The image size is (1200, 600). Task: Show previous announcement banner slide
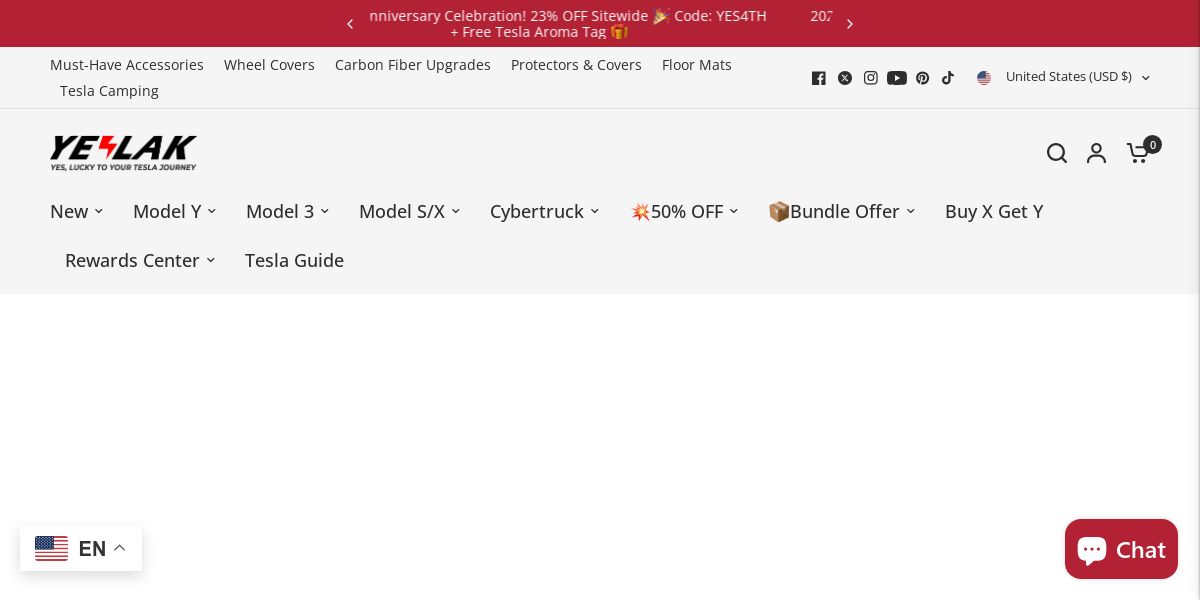coord(350,24)
